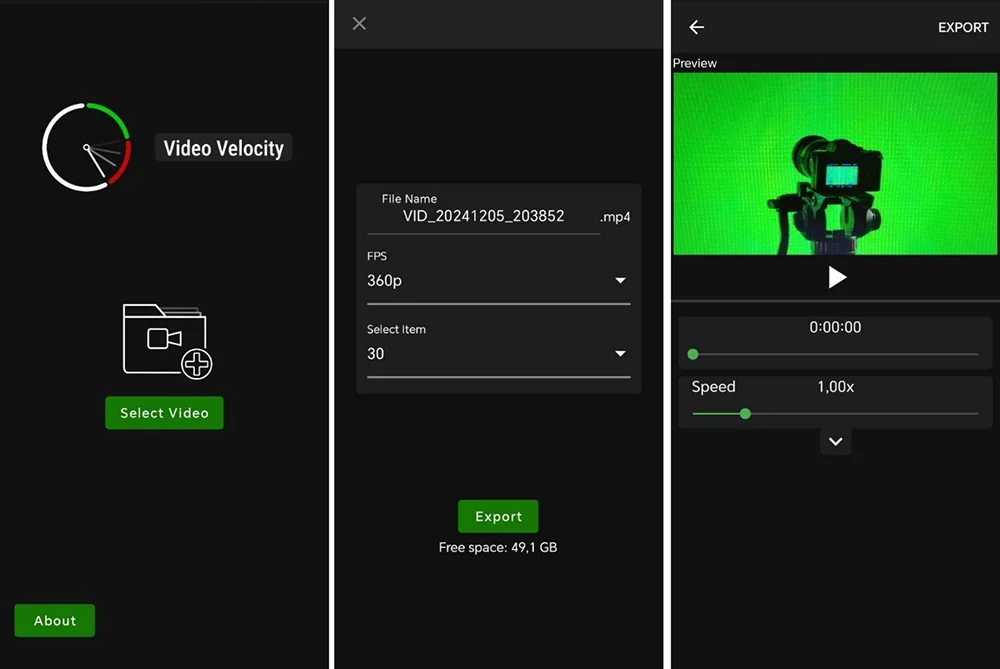
Task: Click the Video Velocity title label
Action: click(223, 148)
